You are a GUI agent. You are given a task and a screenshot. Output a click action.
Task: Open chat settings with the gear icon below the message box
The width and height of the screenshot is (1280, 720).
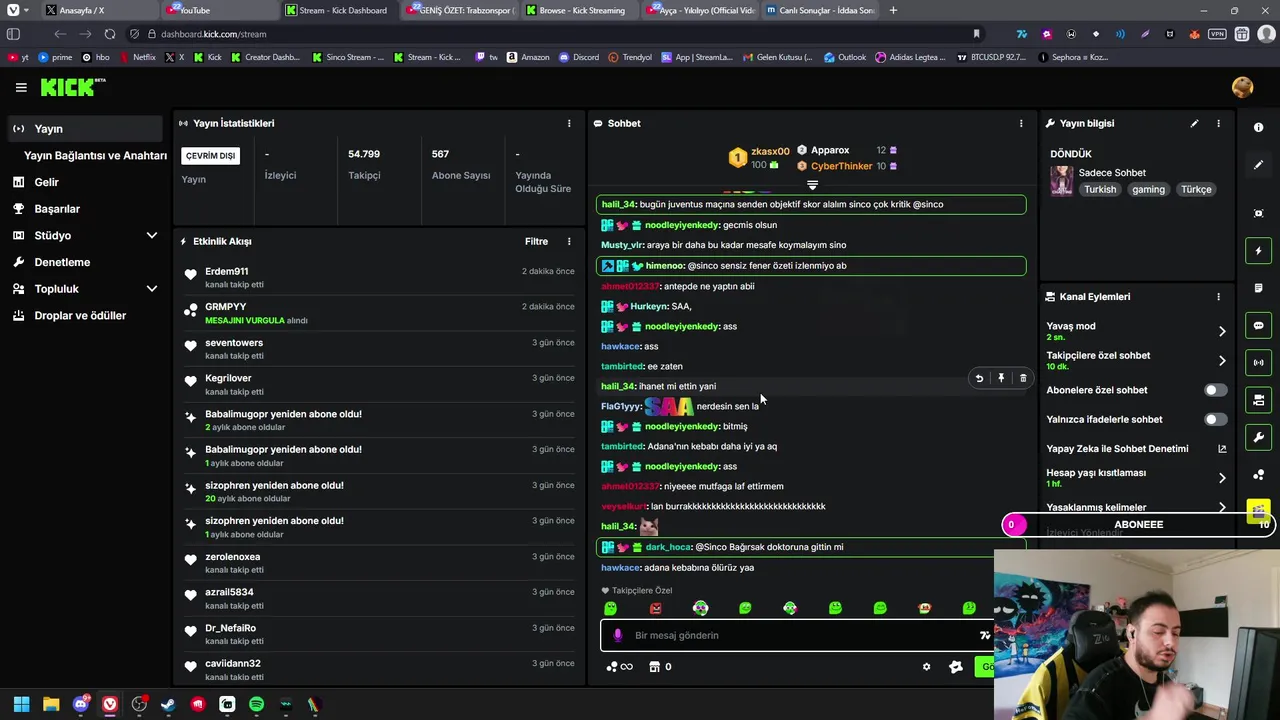point(926,667)
